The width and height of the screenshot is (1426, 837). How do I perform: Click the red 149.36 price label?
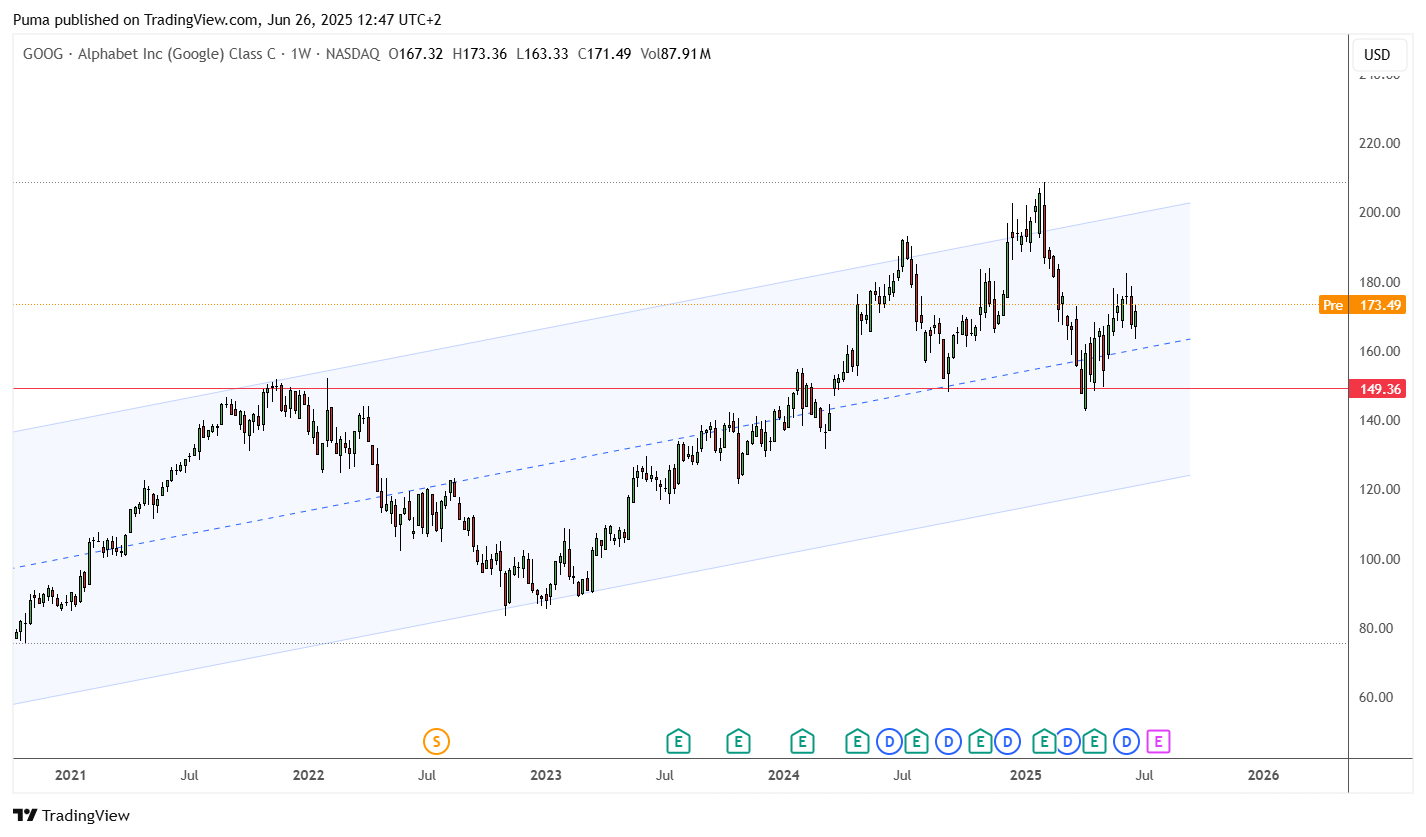pyautogui.click(x=1377, y=389)
